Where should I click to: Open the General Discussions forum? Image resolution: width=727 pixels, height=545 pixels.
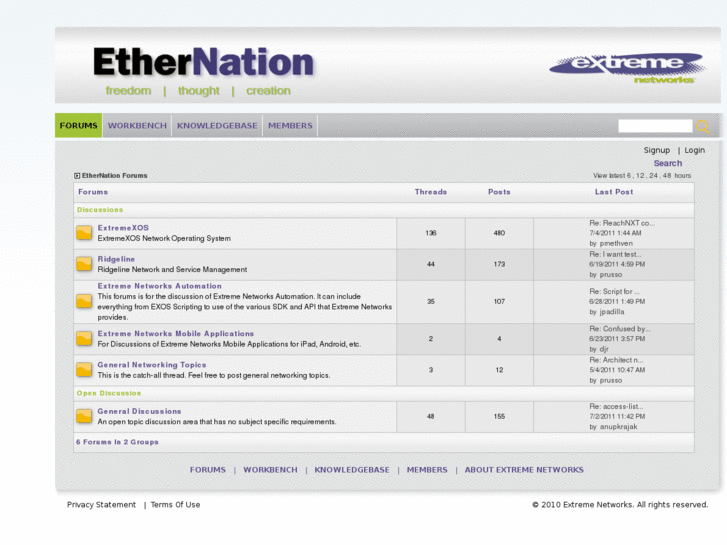point(139,411)
